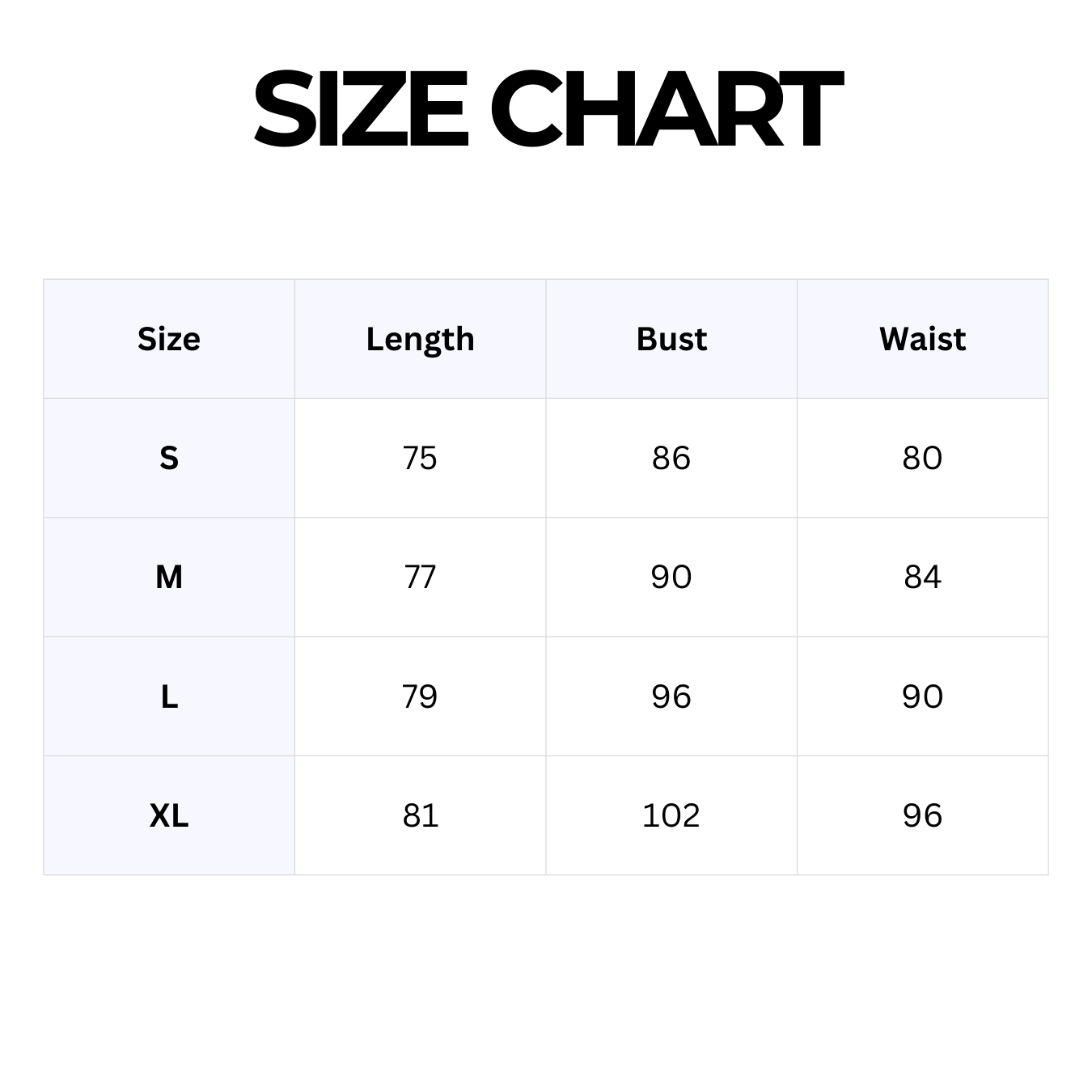Select length value 79 for size L
1092x1092 pixels.
point(420,696)
